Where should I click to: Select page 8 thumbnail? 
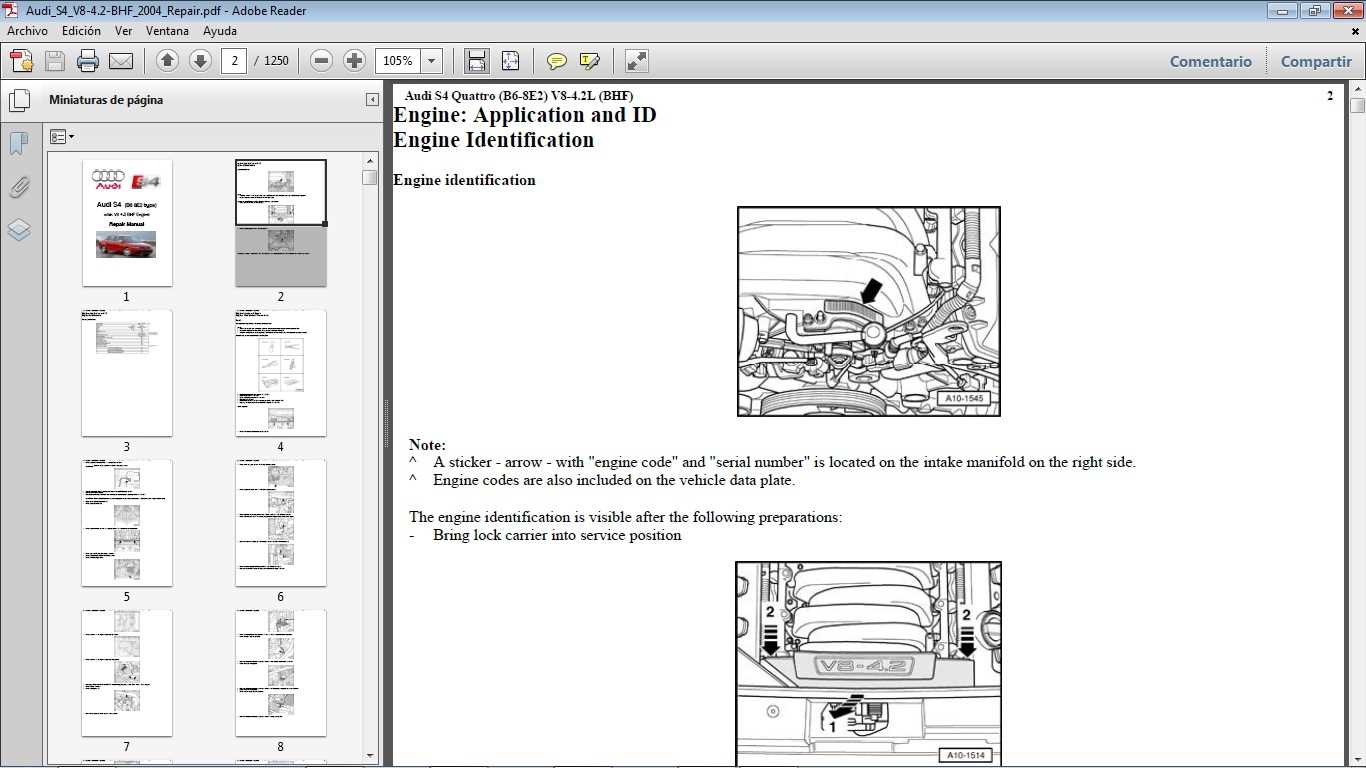click(281, 673)
